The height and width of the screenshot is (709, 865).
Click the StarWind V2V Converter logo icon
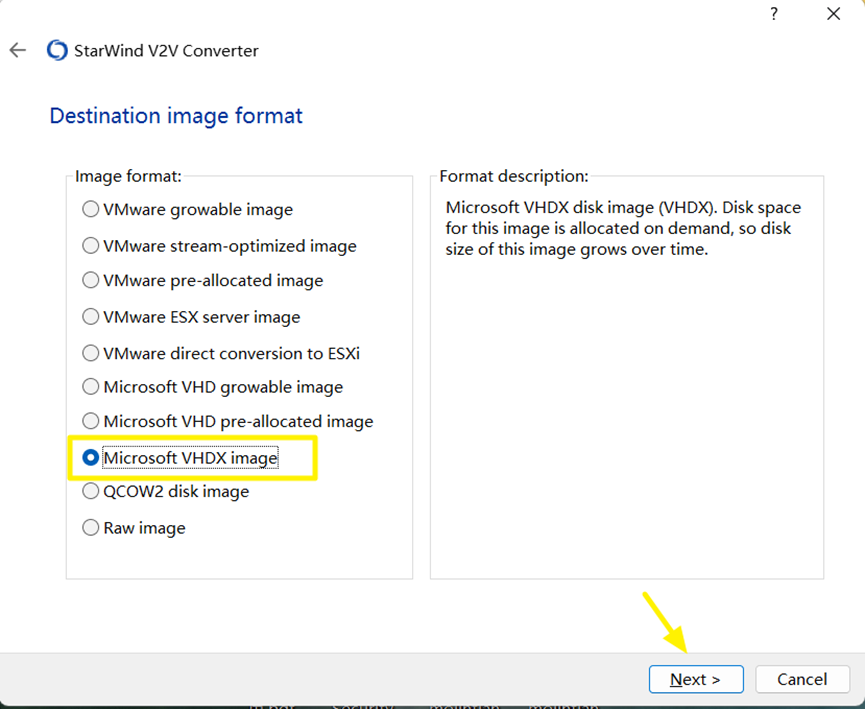click(57, 50)
